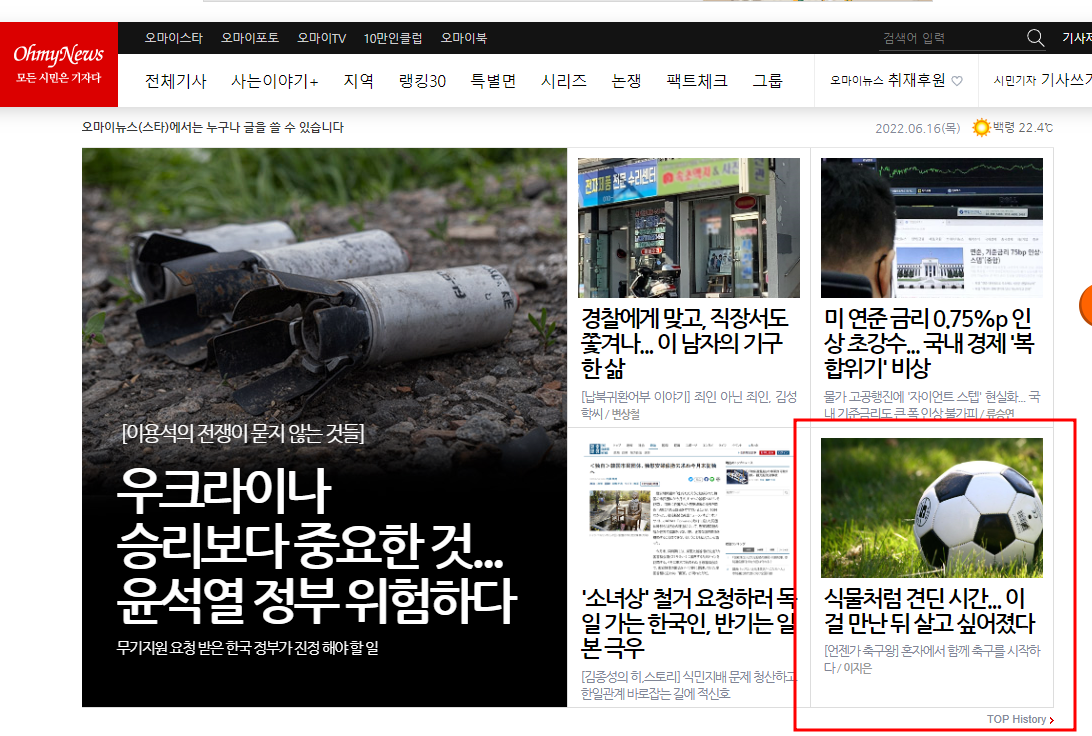Click the search magnifier icon

1036,38
